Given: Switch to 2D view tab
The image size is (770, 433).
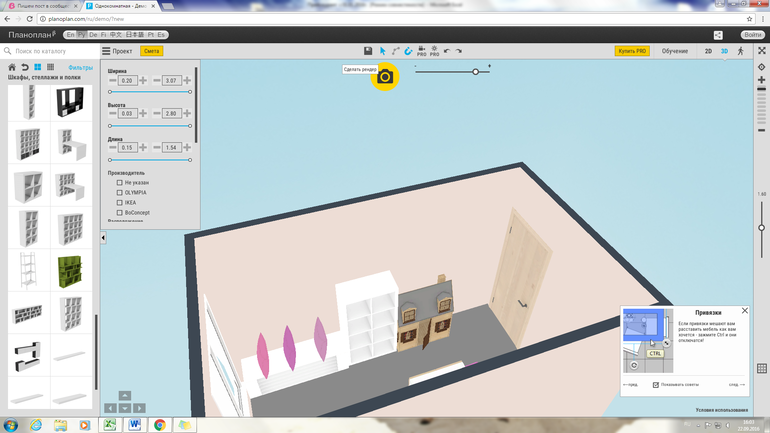Looking at the screenshot, I should coord(708,51).
